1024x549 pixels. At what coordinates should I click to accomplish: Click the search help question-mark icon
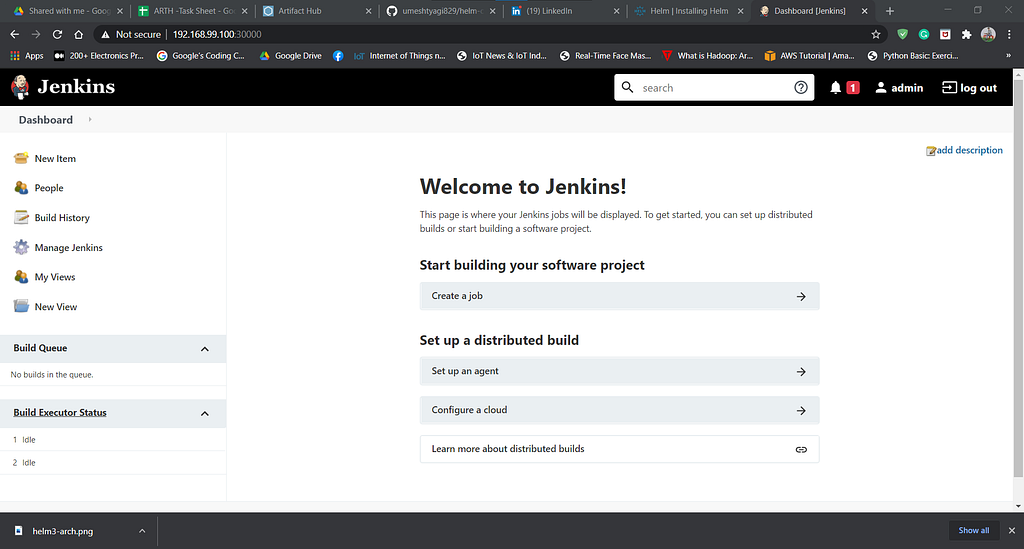pyautogui.click(x=801, y=87)
